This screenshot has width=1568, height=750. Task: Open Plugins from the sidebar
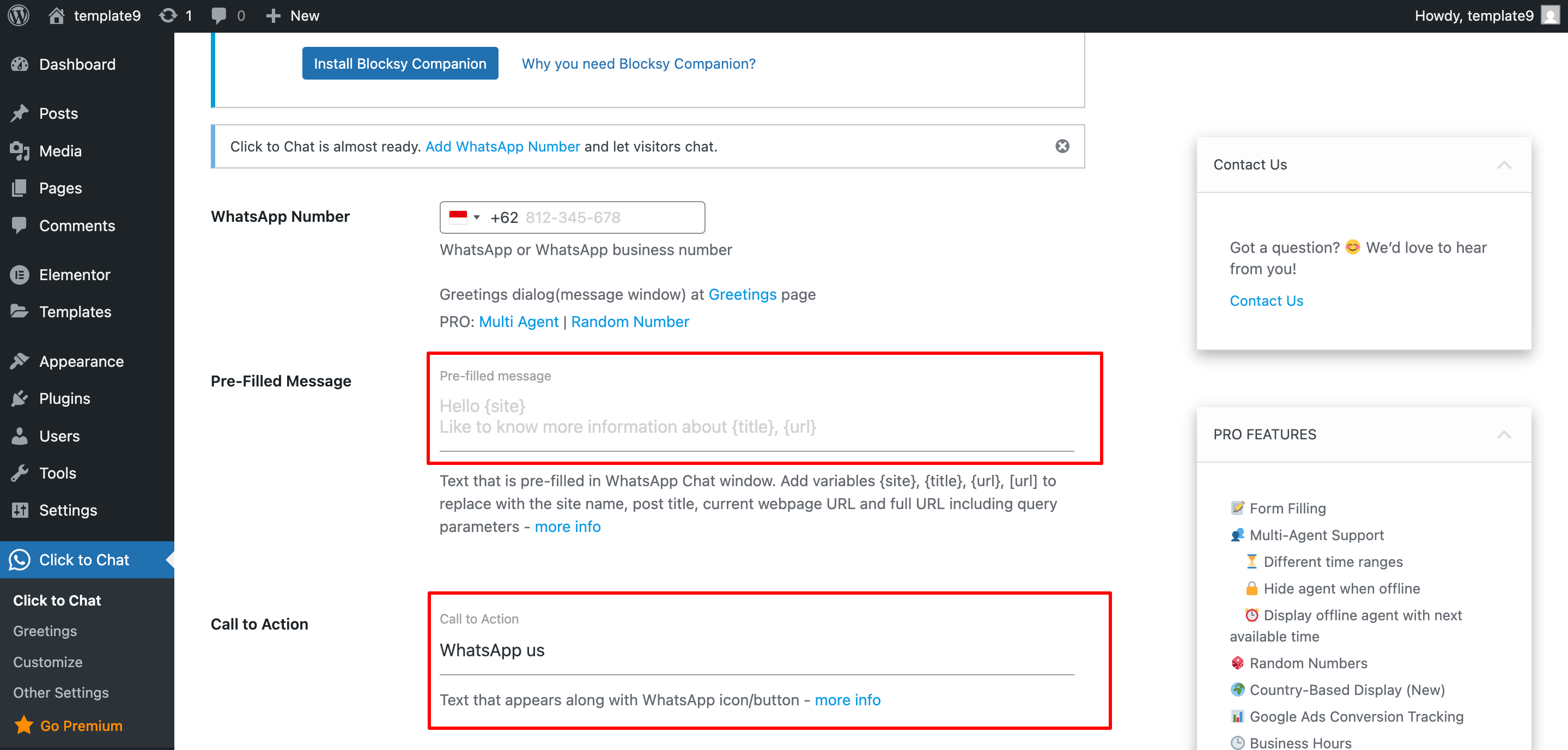(64, 399)
